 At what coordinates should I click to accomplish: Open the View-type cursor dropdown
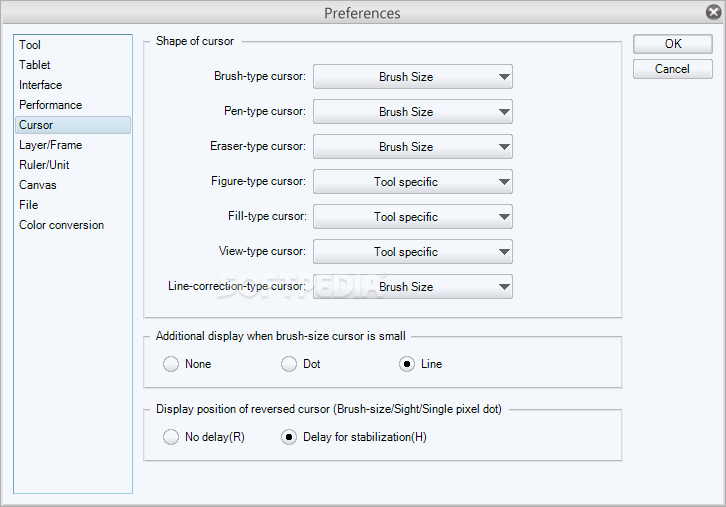[413, 251]
